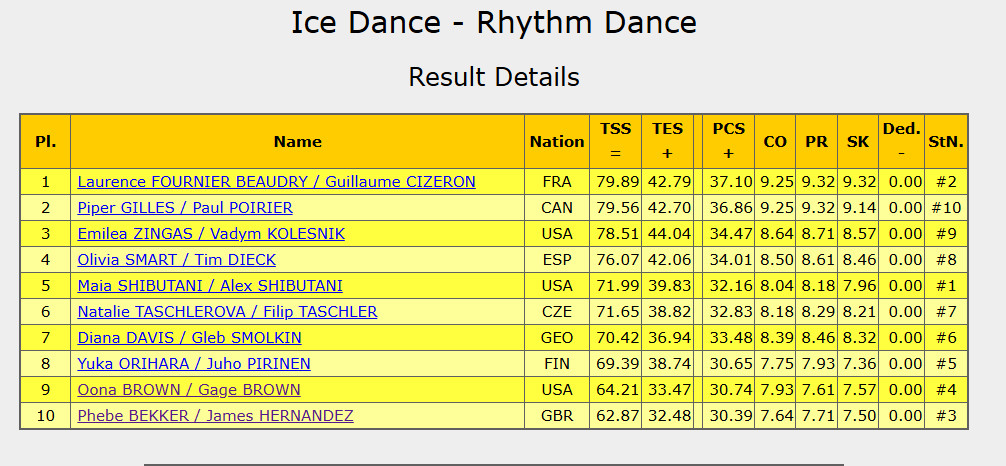
Task: Open Olivia Smart / Tim Dieck link
Action: (177, 260)
